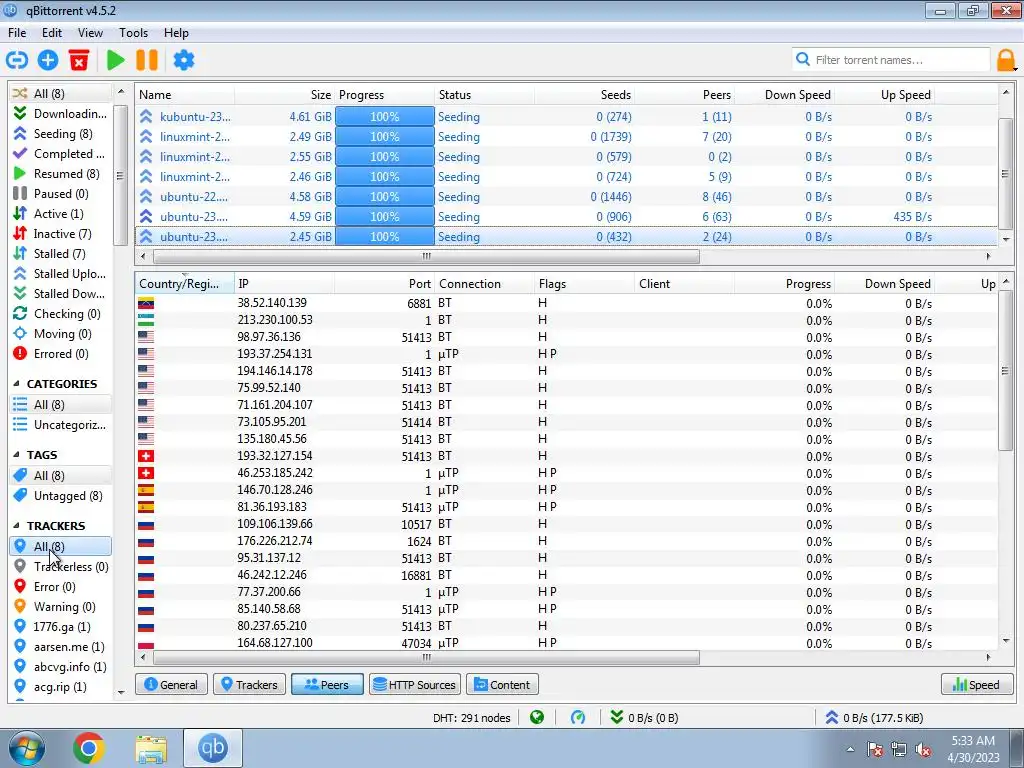This screenshot has width=1024, height=768.
Task: Click the DHT: 291 nodes status text
Action: click(472, 718)
